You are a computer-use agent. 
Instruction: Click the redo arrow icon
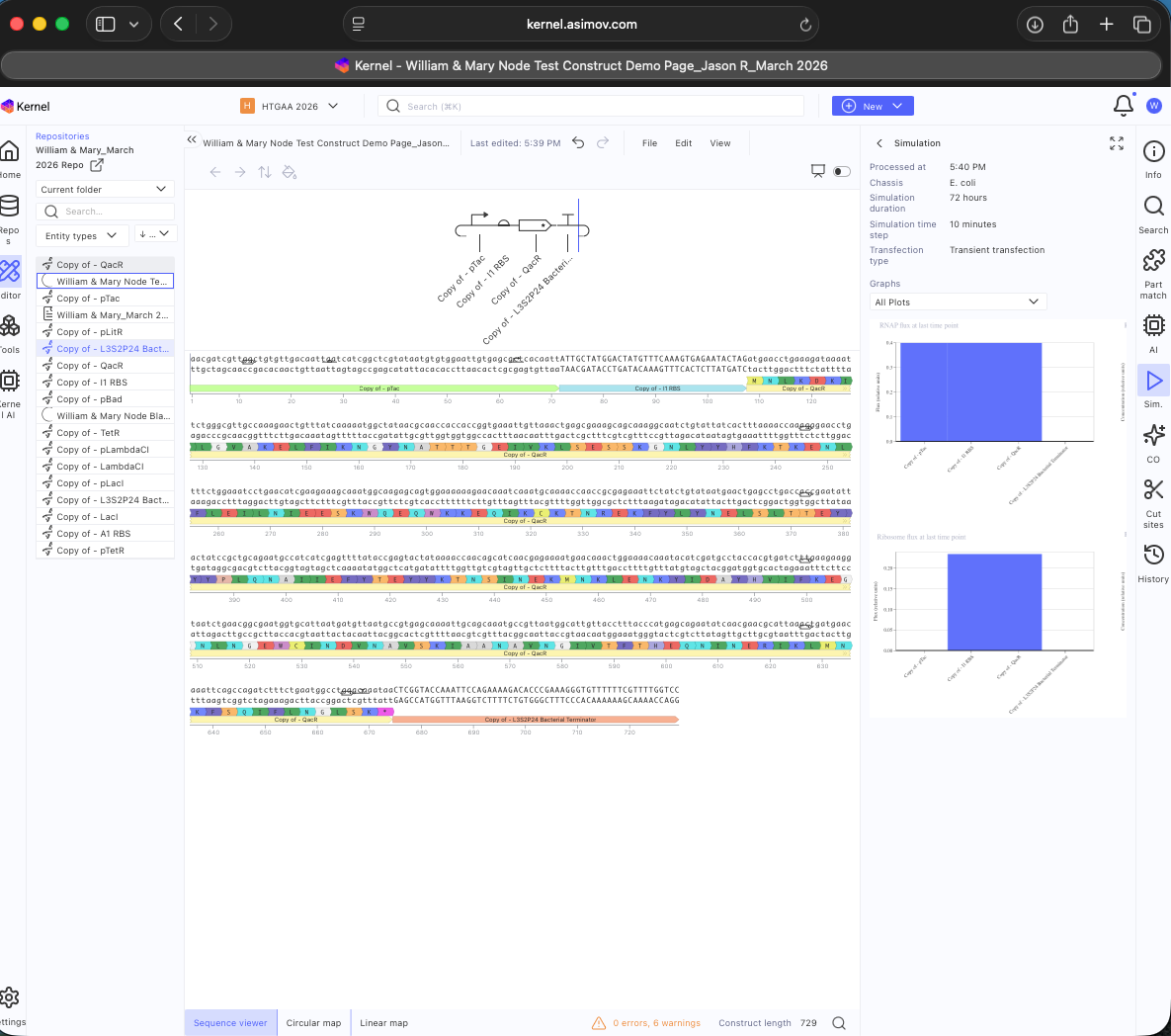603,142
